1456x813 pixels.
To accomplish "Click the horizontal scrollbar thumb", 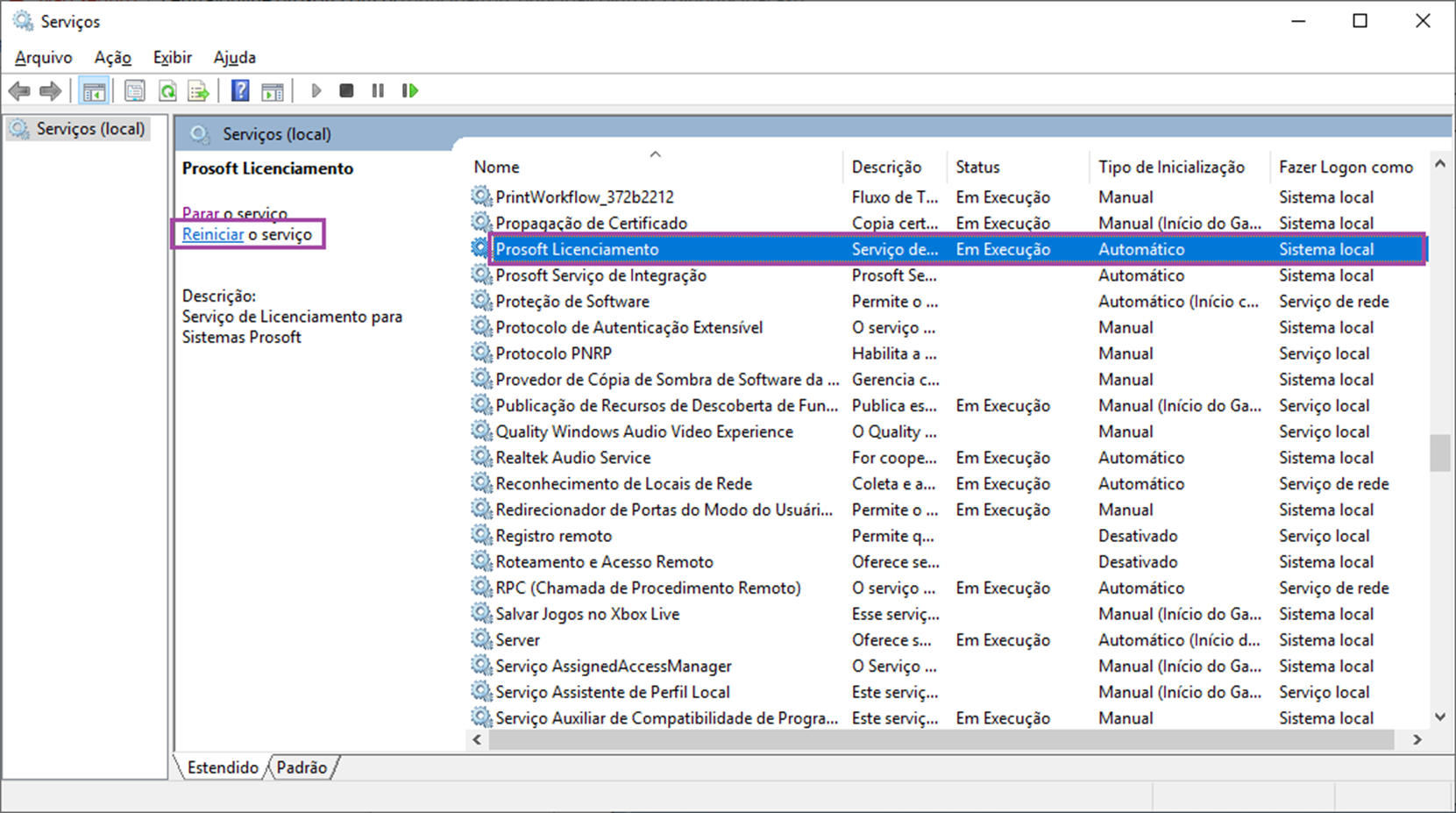I will tap(941, 740).
